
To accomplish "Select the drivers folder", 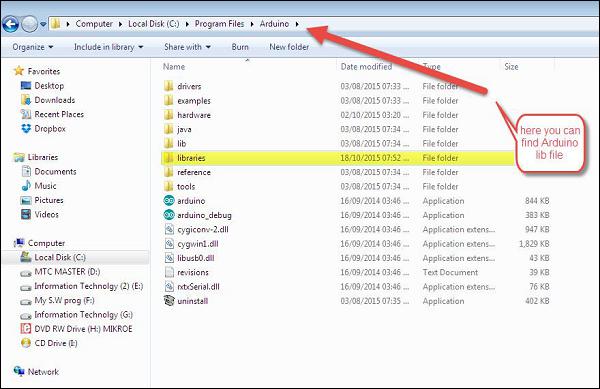I will [189, 86].
